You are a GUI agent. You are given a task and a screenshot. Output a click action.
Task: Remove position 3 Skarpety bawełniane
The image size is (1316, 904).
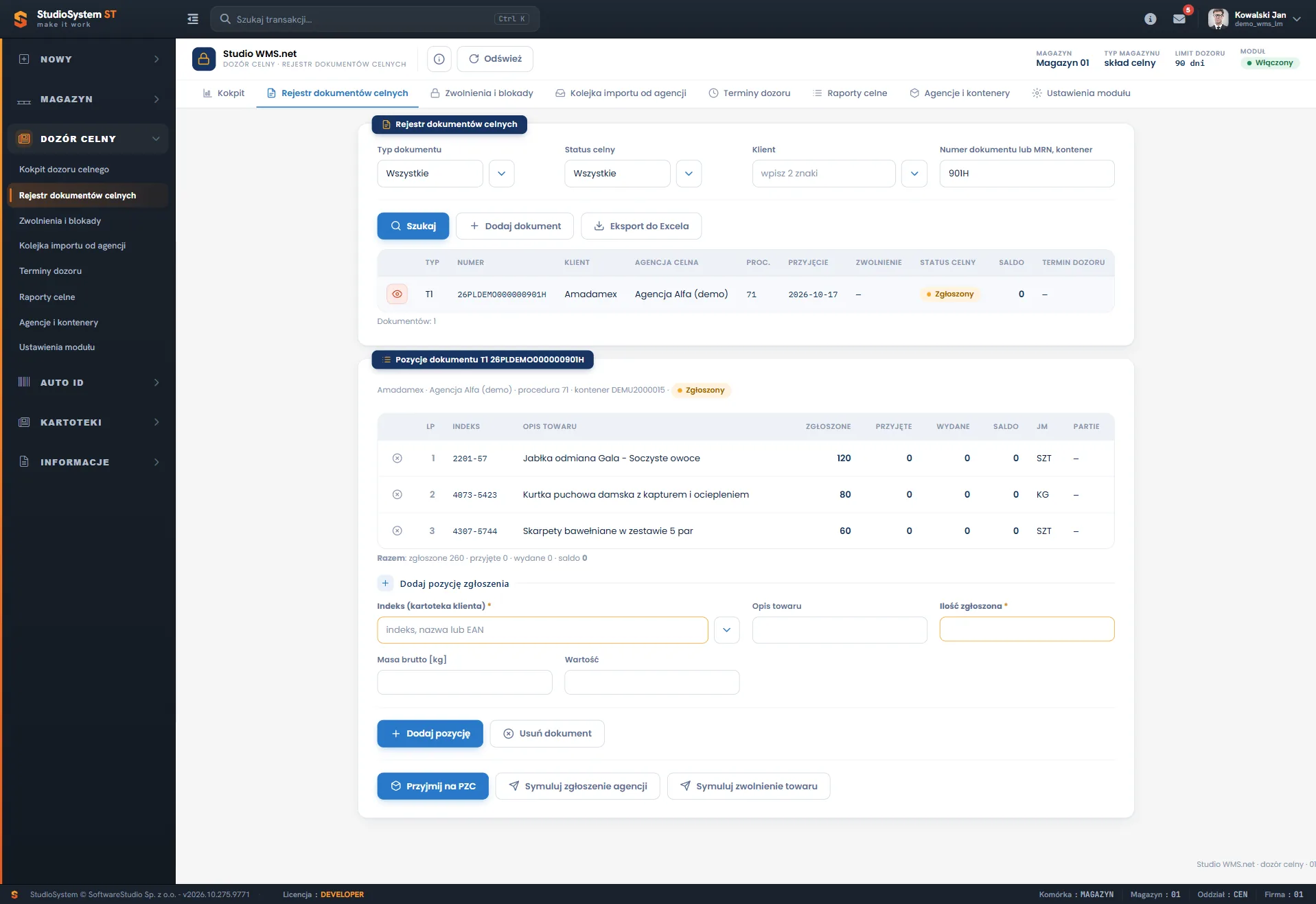tap(397, 531)
